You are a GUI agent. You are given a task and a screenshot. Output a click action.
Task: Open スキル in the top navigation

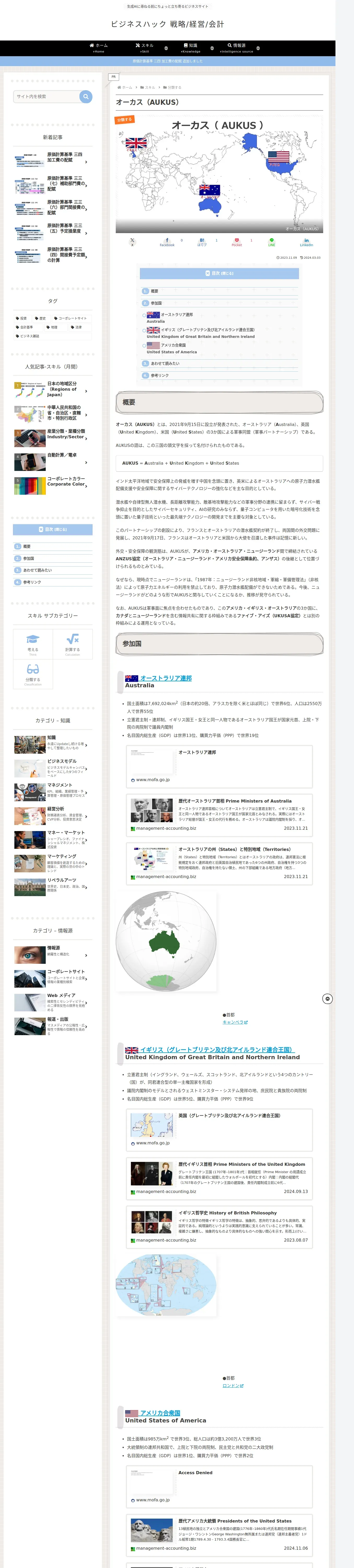point(145,48)
